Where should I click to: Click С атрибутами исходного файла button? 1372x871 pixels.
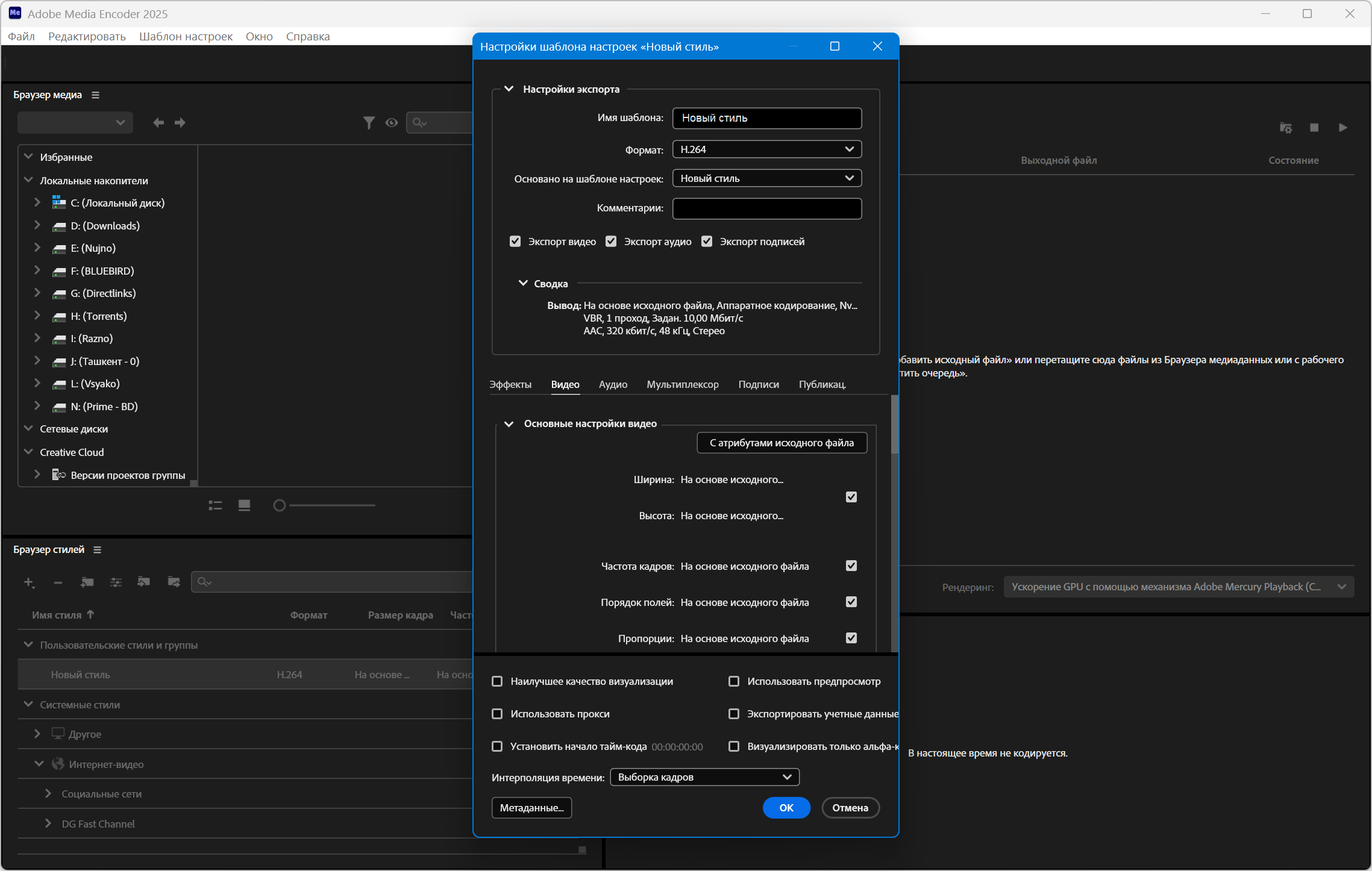point(782,443)
